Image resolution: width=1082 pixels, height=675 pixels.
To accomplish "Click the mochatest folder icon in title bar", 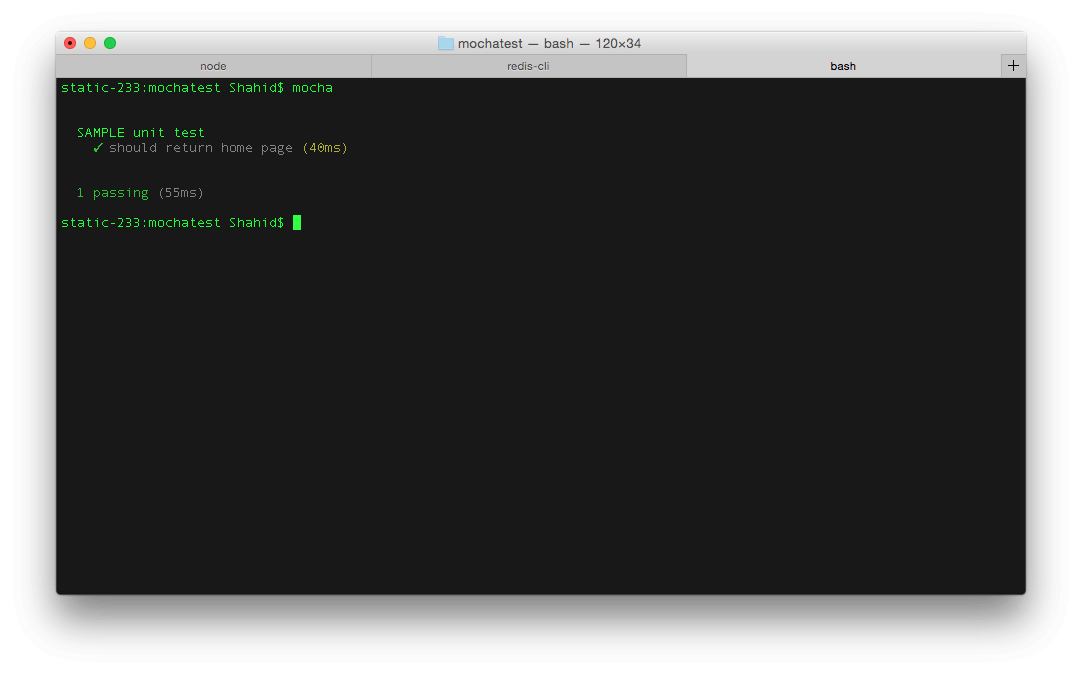I will pos(446,43).
